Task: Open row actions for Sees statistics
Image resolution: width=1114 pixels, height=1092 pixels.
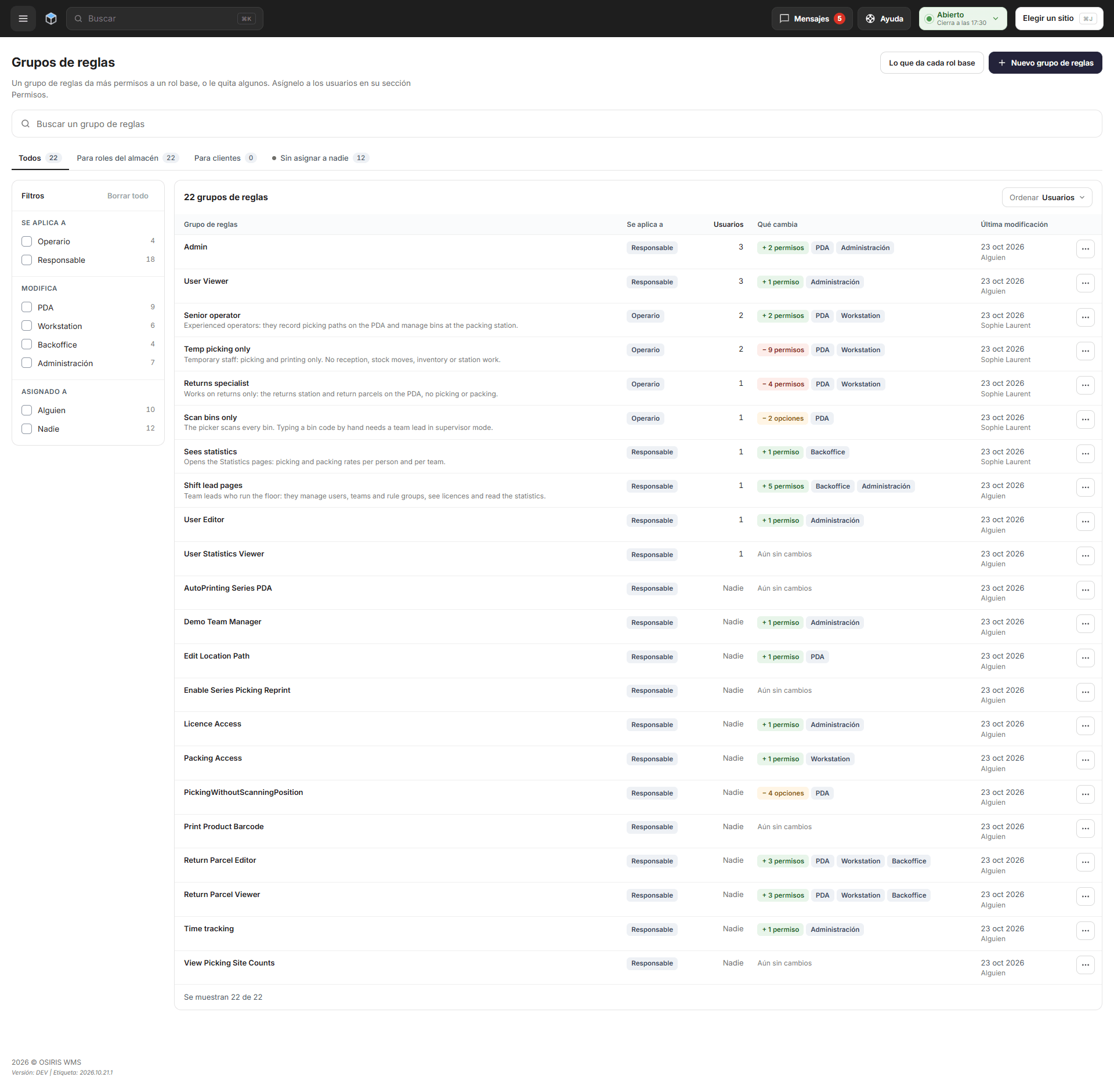Action: point(1085,454)
